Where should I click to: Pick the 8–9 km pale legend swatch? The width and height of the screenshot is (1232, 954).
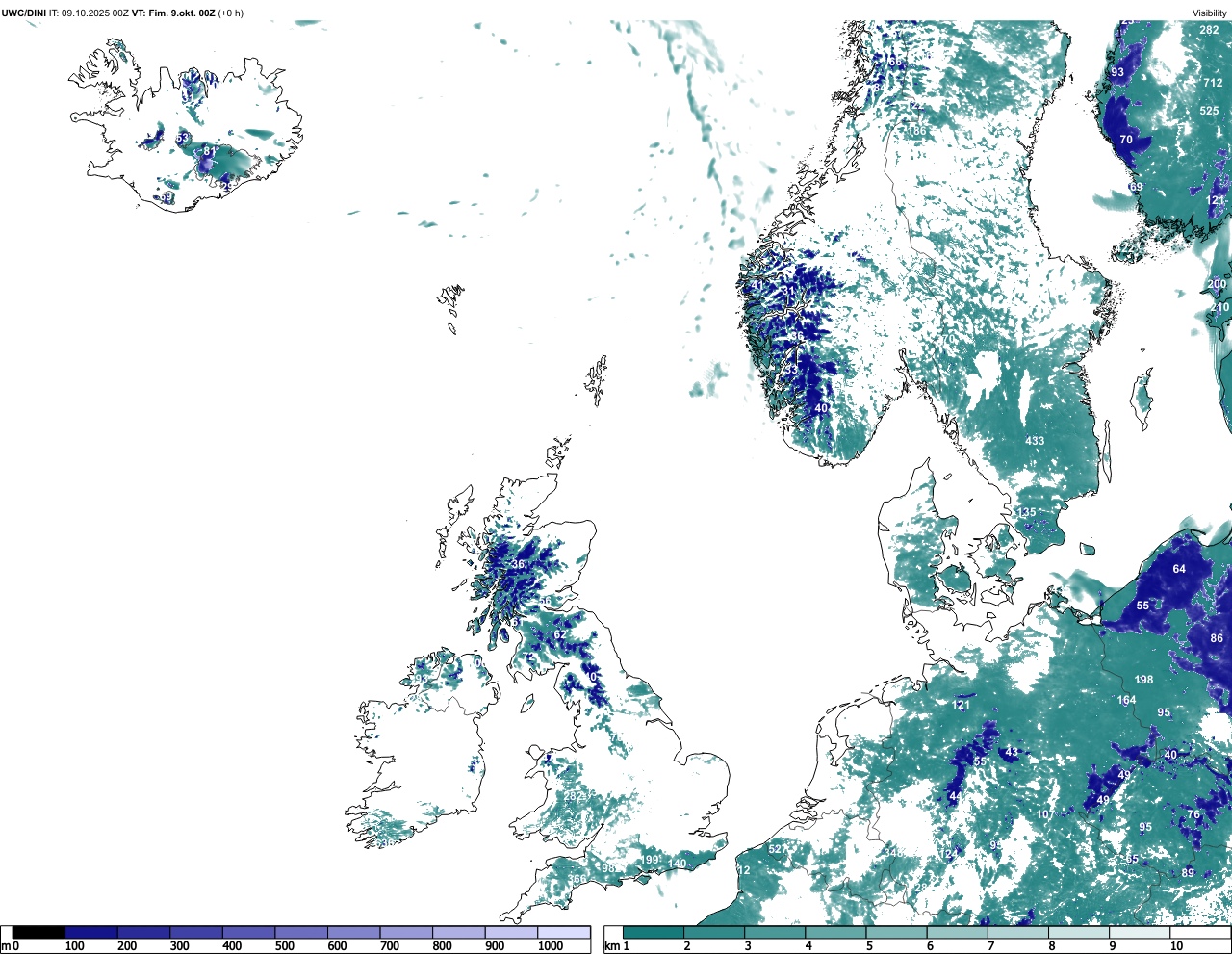coord(1079,932)
